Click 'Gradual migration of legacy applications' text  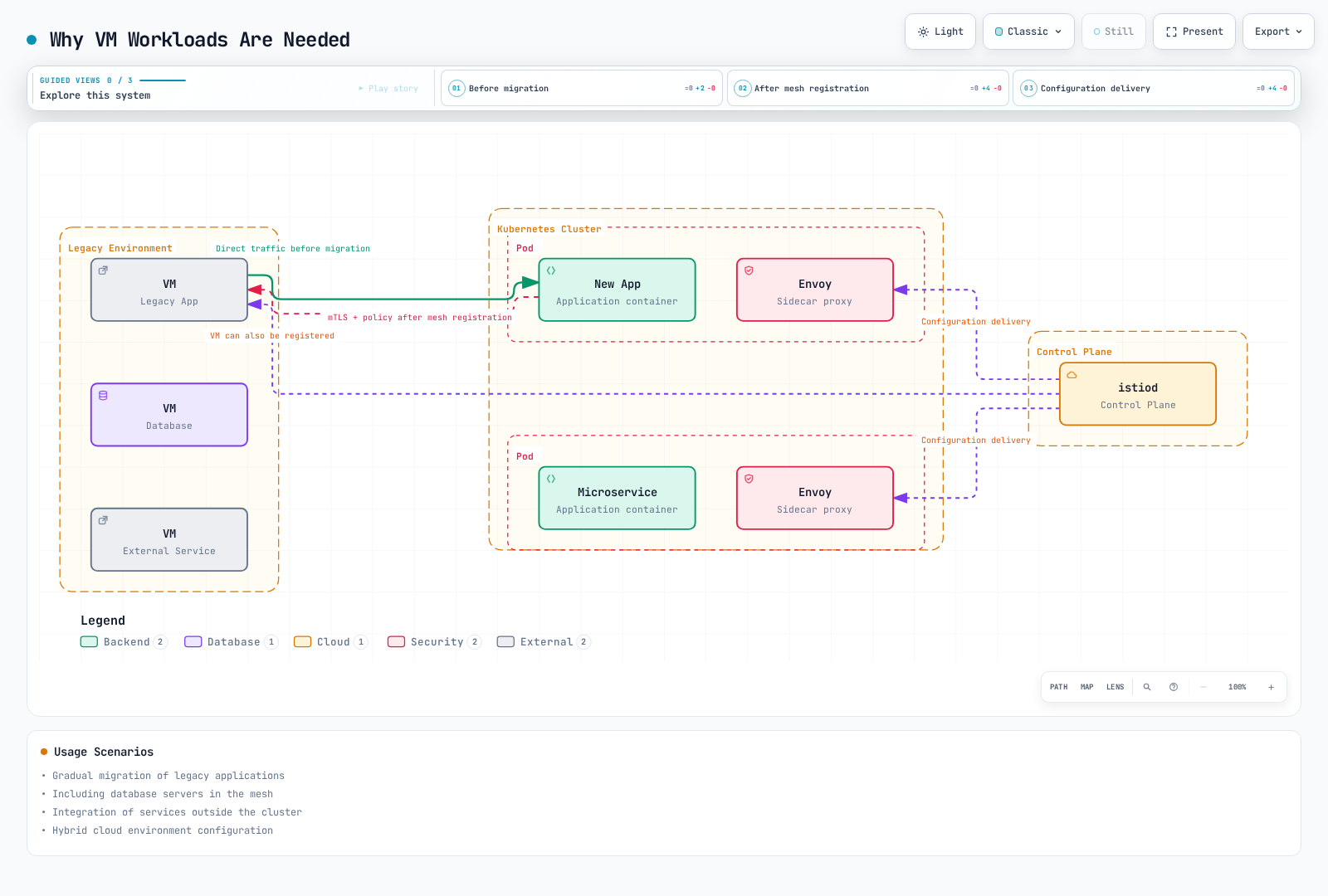(x=168, y=776)
